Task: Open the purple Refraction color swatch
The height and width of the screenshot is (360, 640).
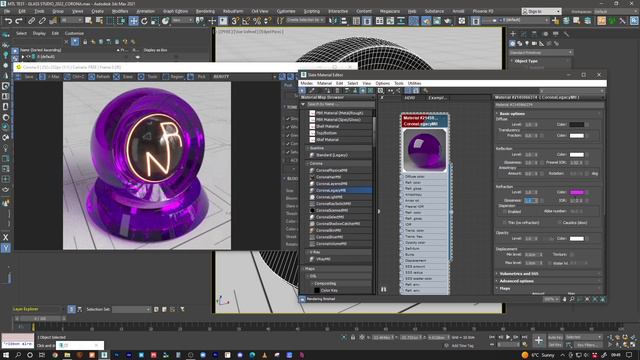Action: pos(576,192)
